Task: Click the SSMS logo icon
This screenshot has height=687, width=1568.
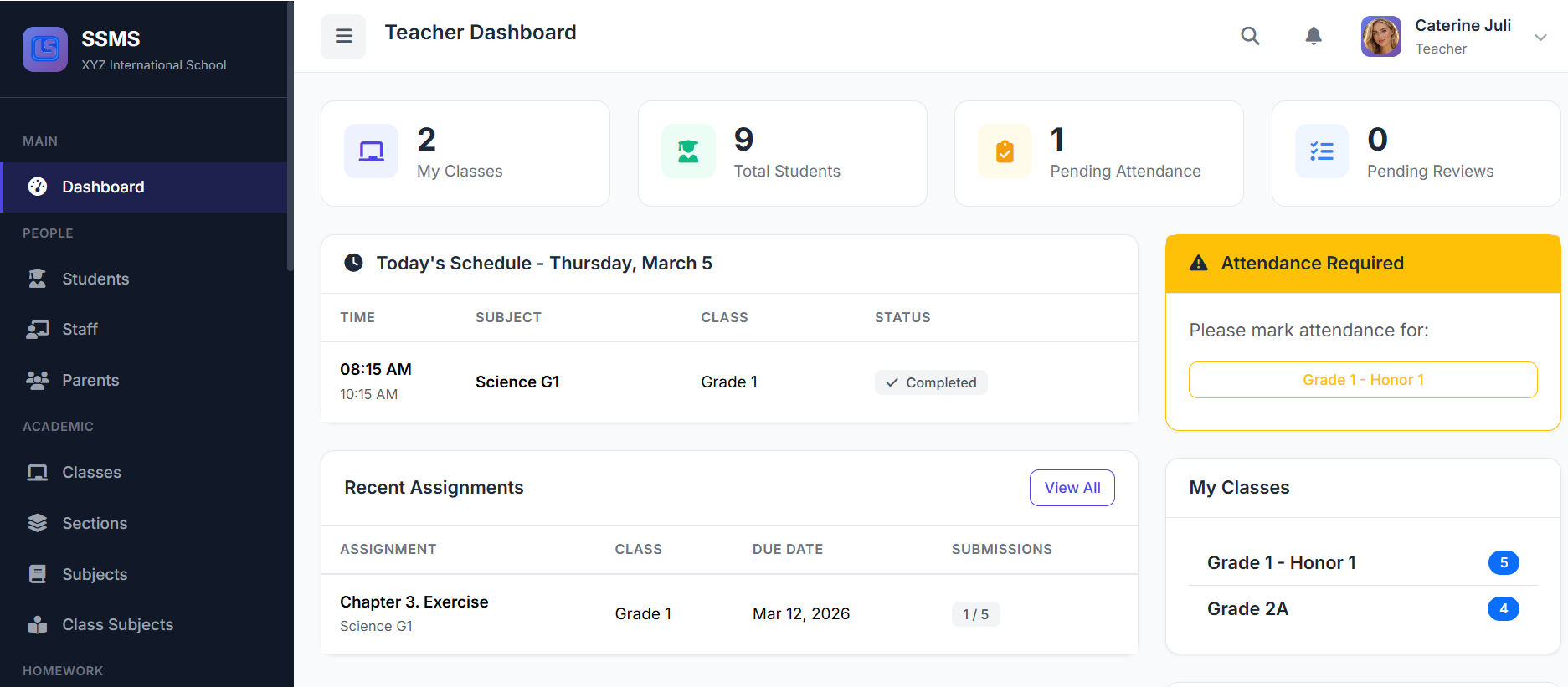Action: (45, 49)
